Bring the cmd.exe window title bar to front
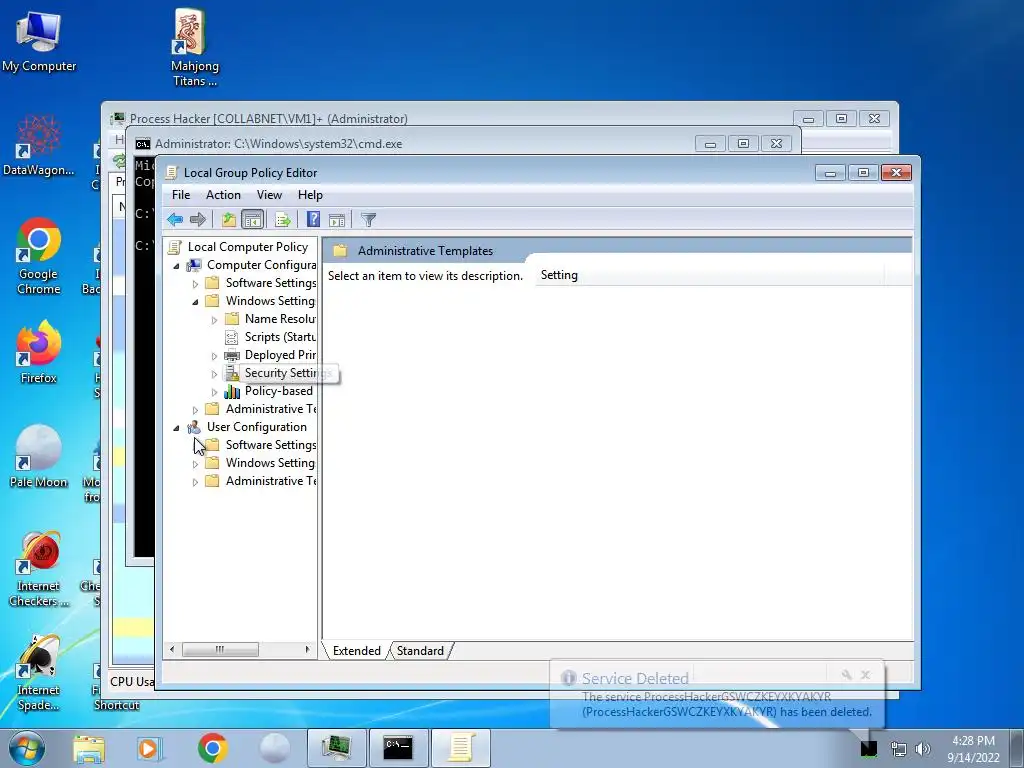 tap(418, 144)
